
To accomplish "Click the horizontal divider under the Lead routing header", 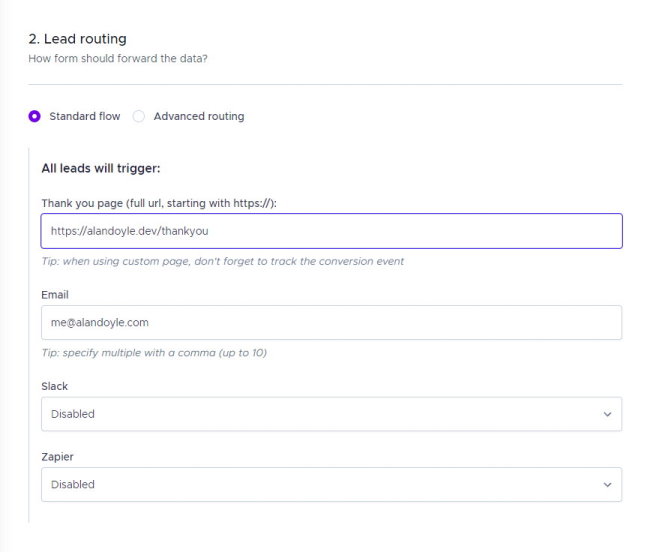I will tap(325, 85).
